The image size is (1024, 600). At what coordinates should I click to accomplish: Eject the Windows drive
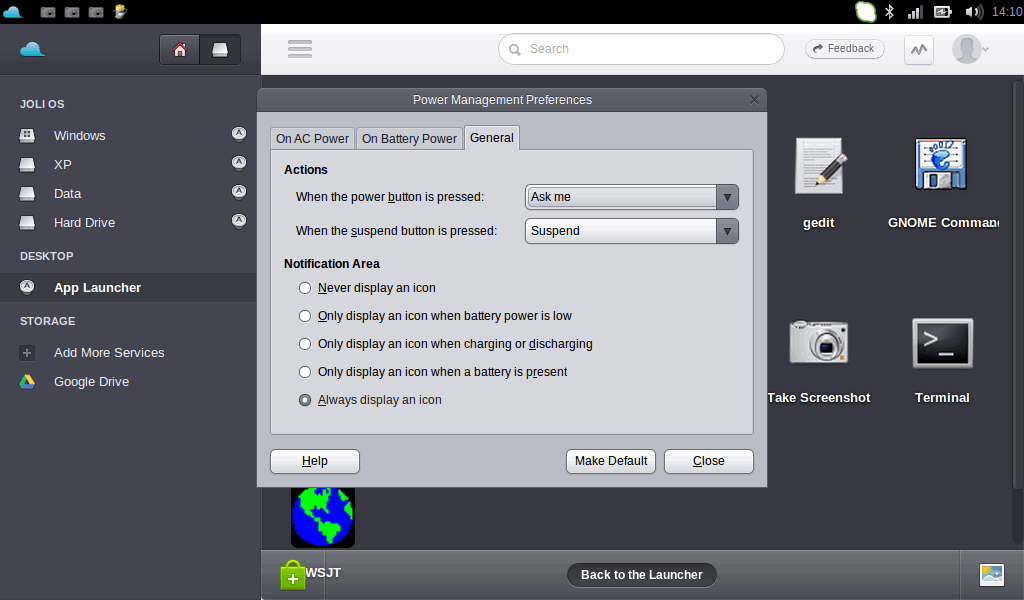pyautogui.click(x=239, y=133)
